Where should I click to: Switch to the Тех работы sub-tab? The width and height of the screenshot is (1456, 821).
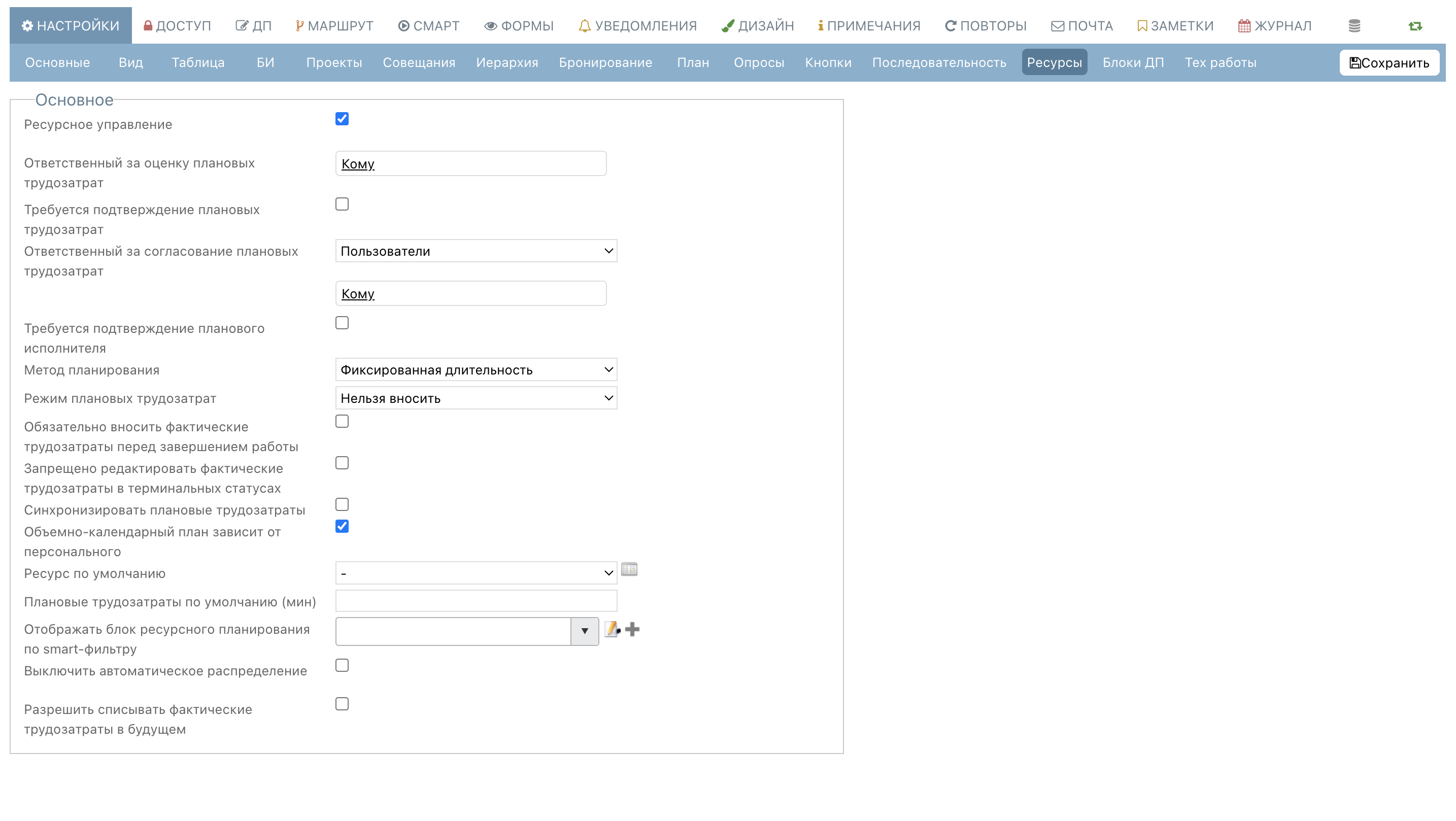click(1221, 63)
